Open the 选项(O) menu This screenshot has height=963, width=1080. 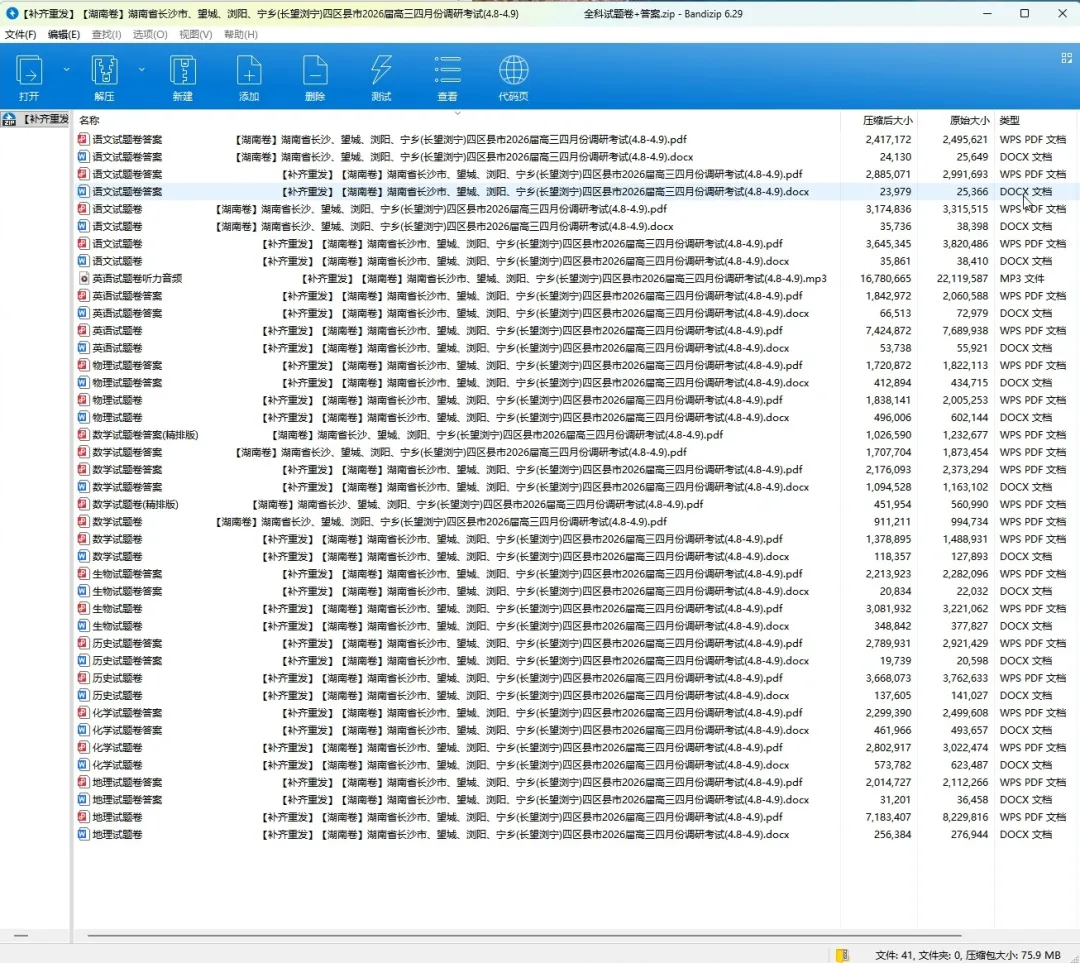[x=149, y=34]
